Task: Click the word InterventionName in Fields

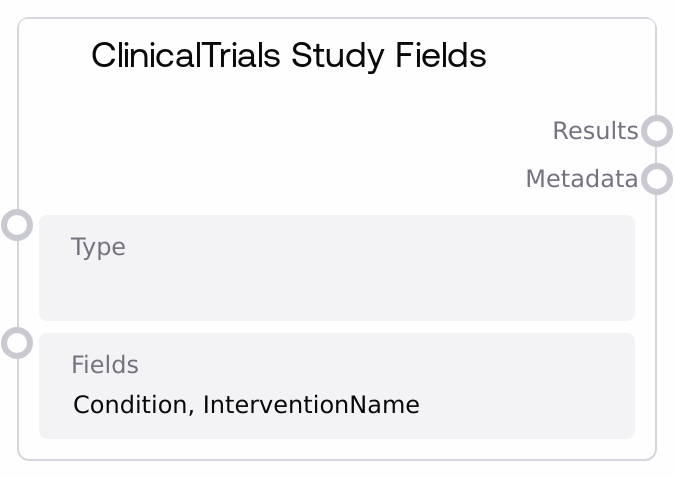Action: [x=311, y=405]
